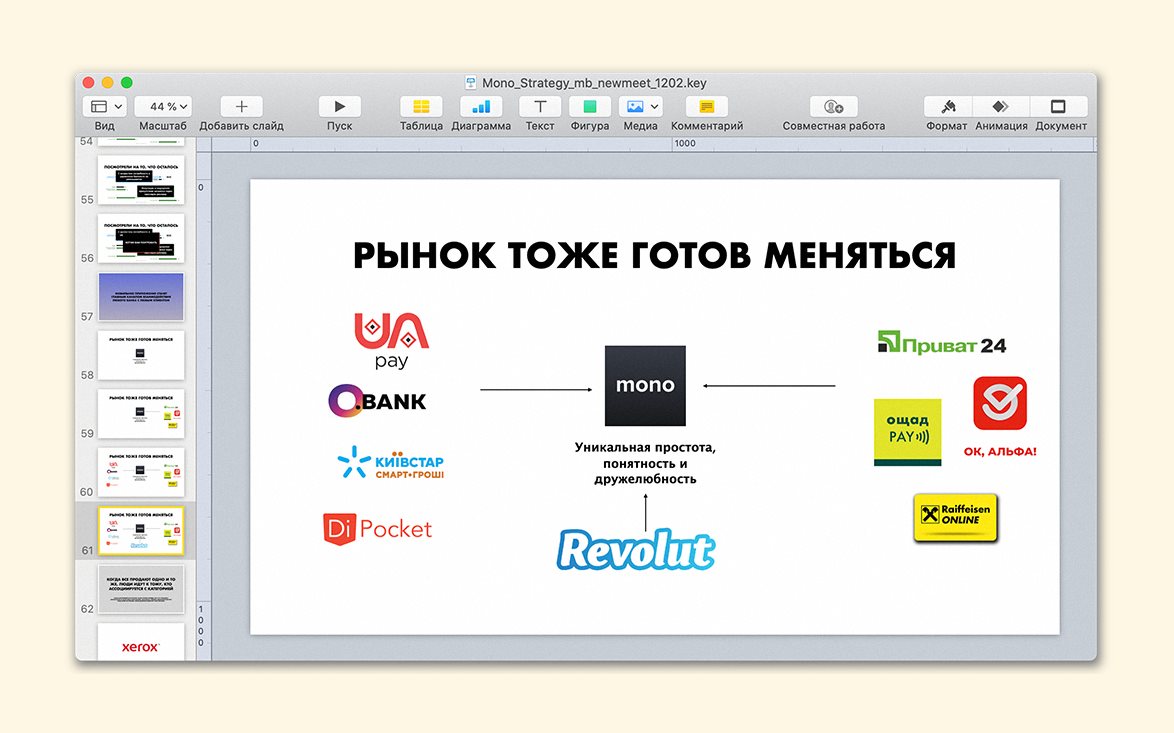Open the Формат inspector
Screen dimensions: 1174x733
(948, 106)
